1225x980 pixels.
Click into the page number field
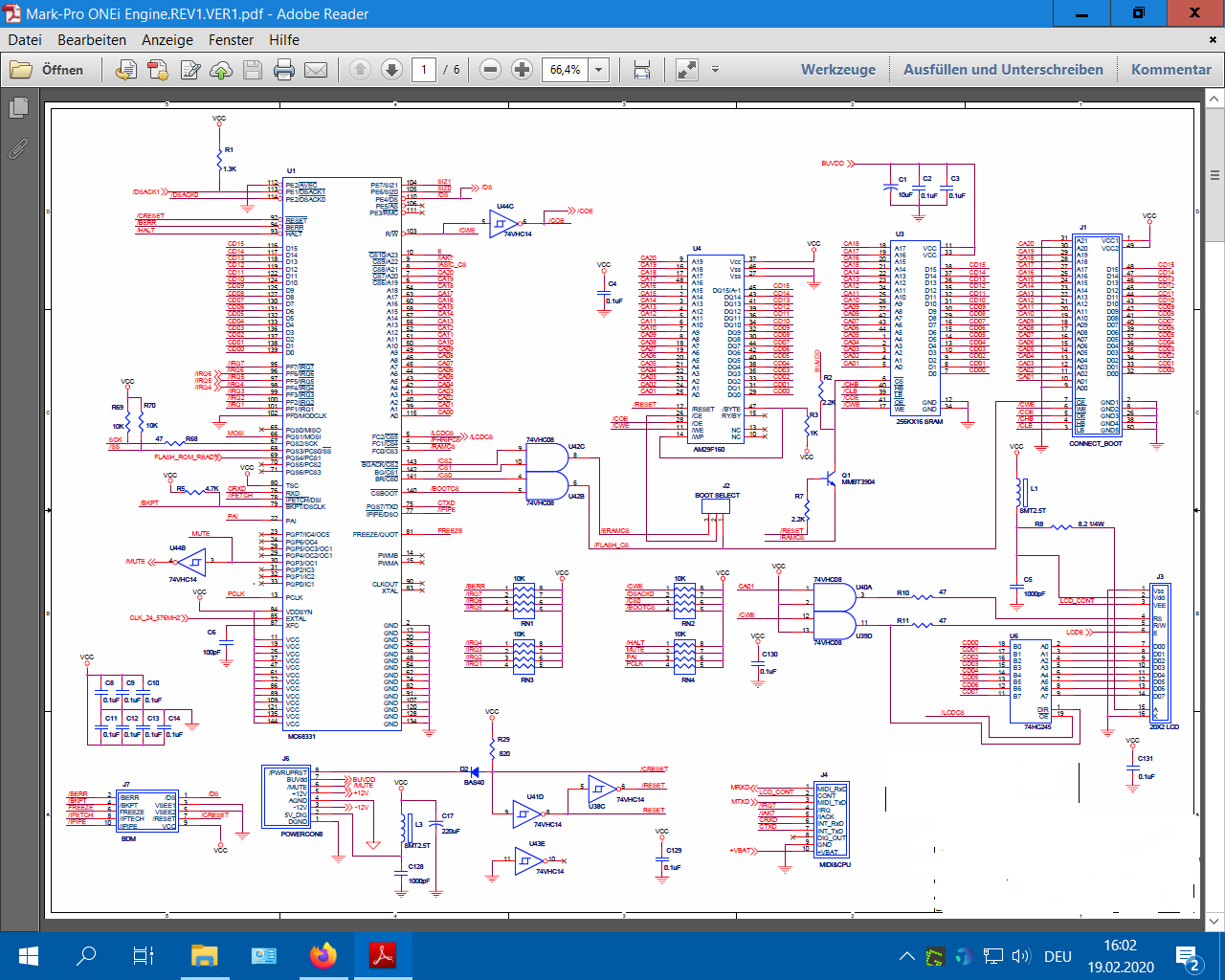[x=424, y=70]
